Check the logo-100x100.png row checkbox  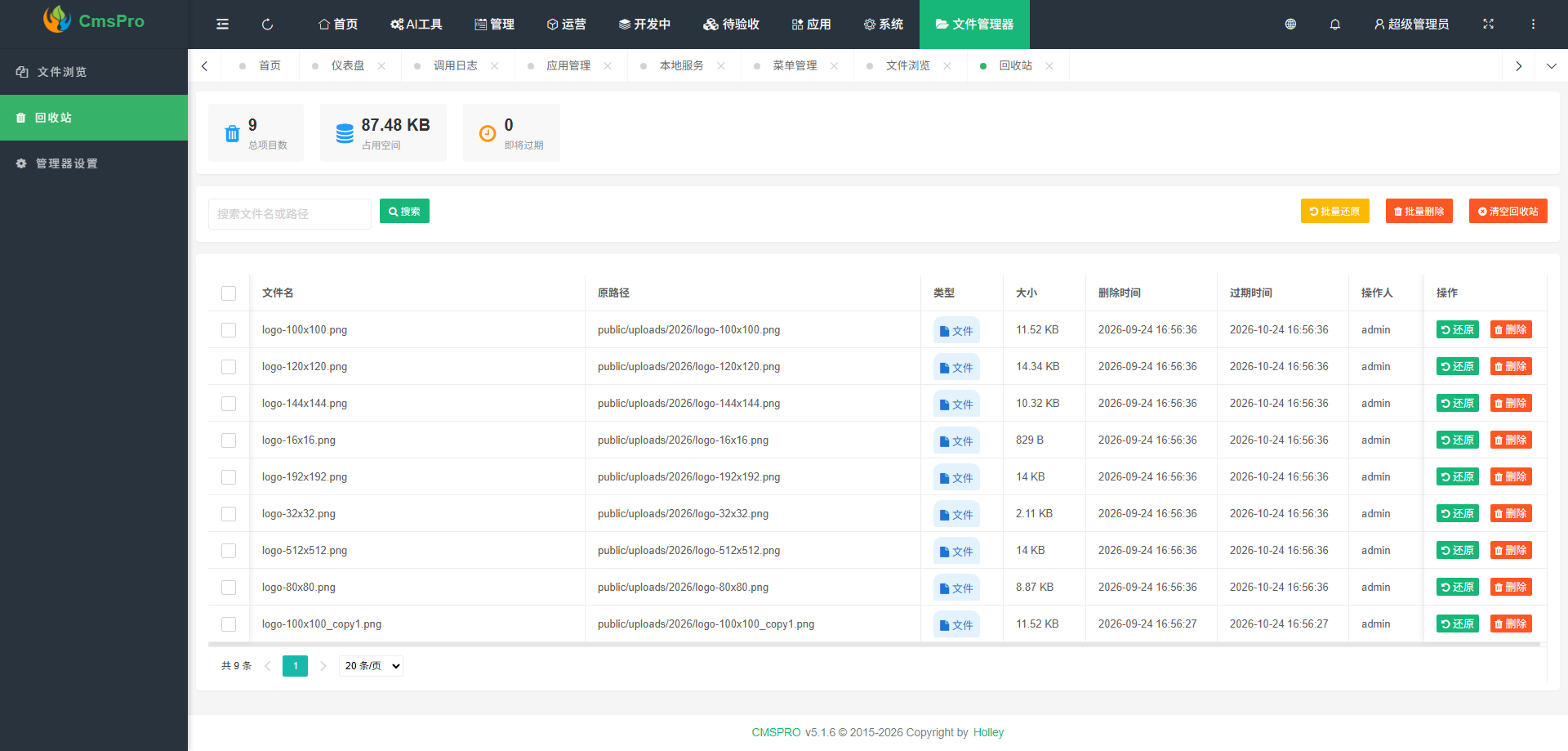click(229, 330)
